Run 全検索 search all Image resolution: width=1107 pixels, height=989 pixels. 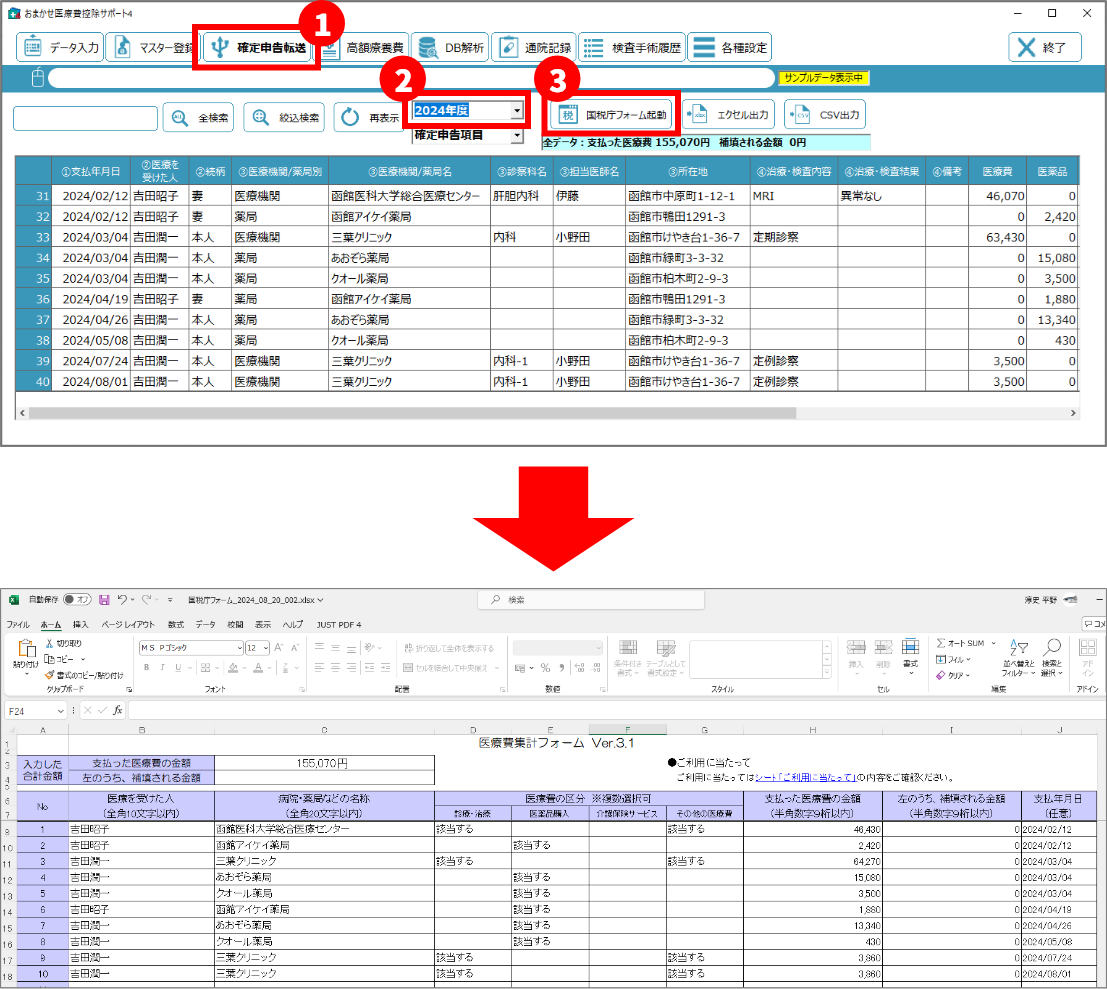coord(199,118)
